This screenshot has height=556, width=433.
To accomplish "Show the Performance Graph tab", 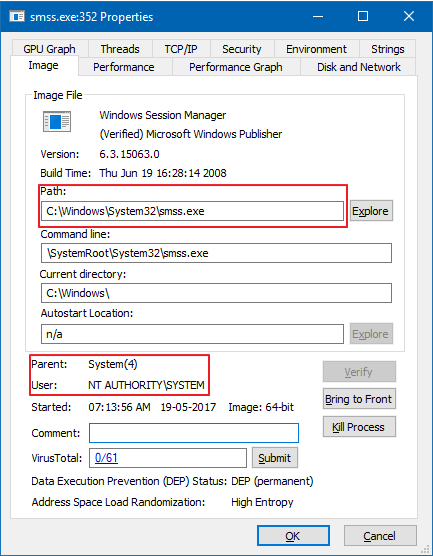I will click(236, 67).
